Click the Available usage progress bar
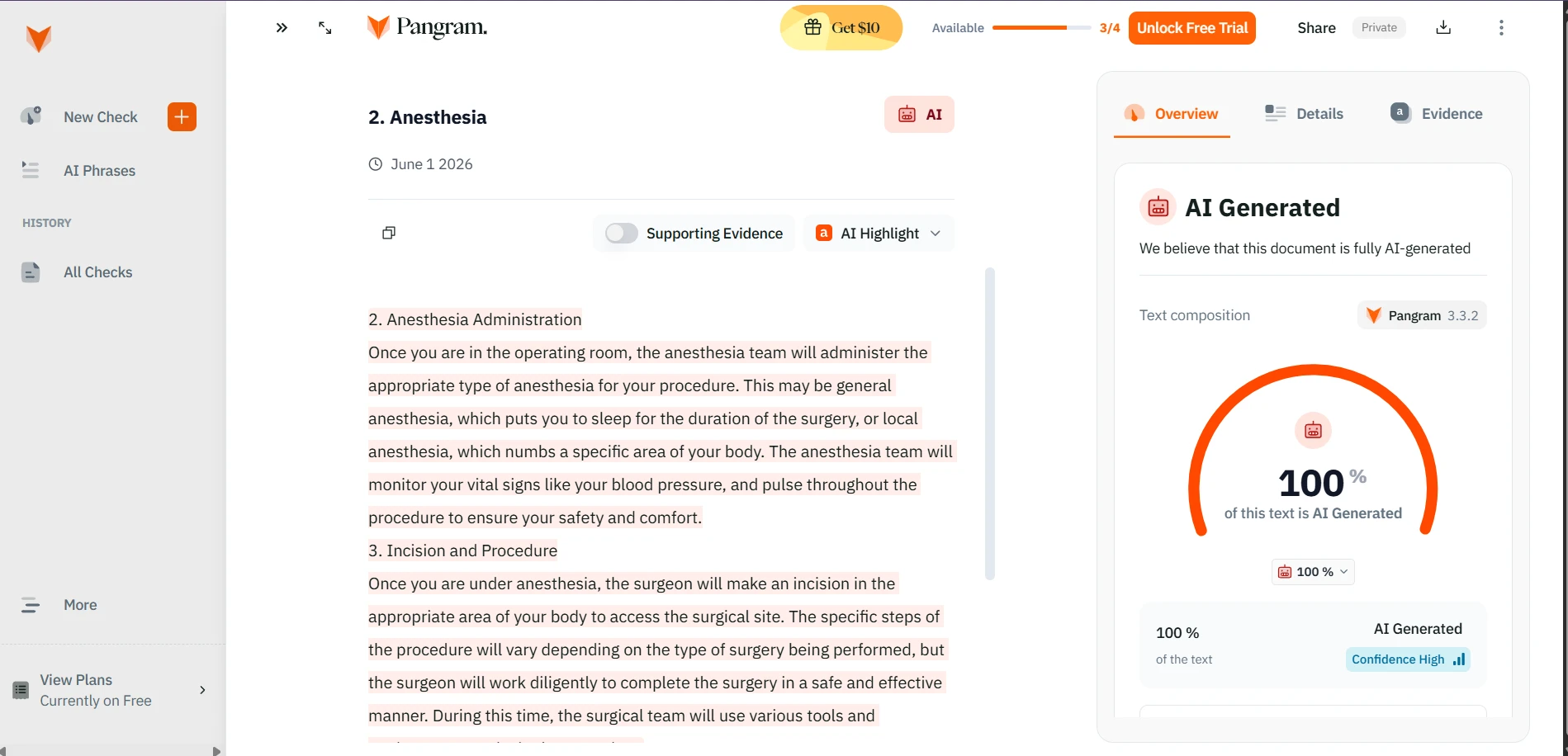This screenshot has height=756, width=1568. point(1042,28)
